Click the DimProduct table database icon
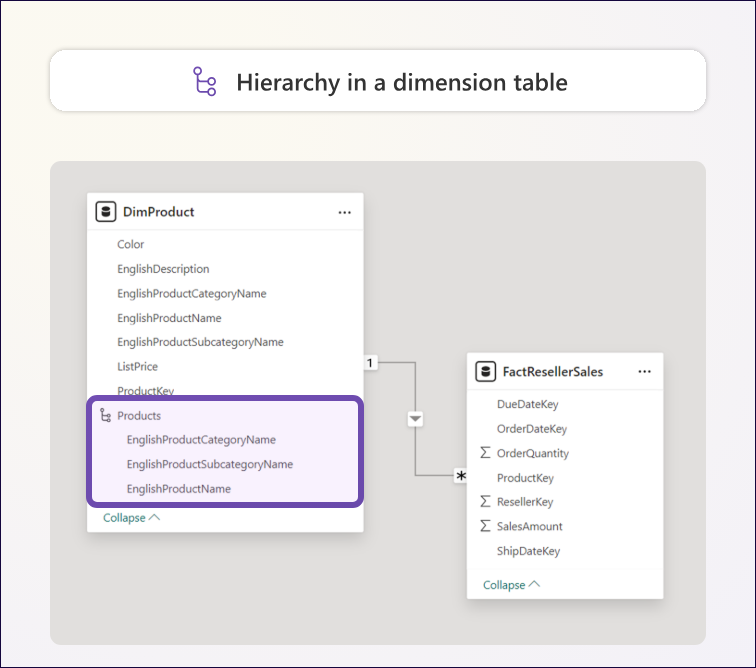Image resolution: width=756 pixels, height=668 pixels. click(105, 212)
